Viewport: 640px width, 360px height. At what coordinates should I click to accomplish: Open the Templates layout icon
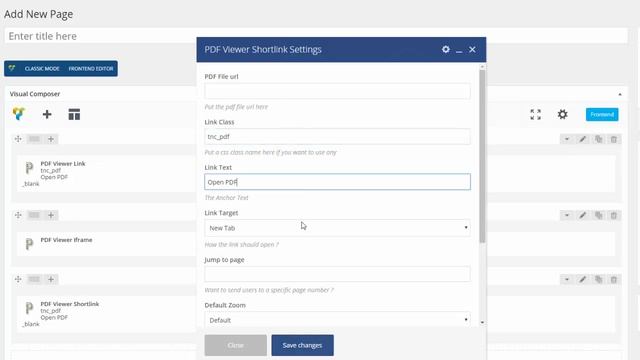pyautogui.click(x=74, y=114)
